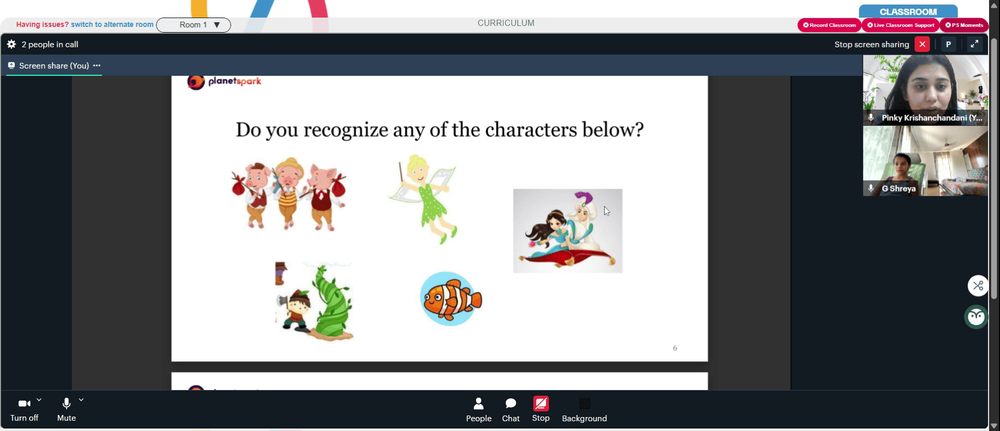Turn off the camera
Screen dimensions: 1000x431
tap(24, 409)
